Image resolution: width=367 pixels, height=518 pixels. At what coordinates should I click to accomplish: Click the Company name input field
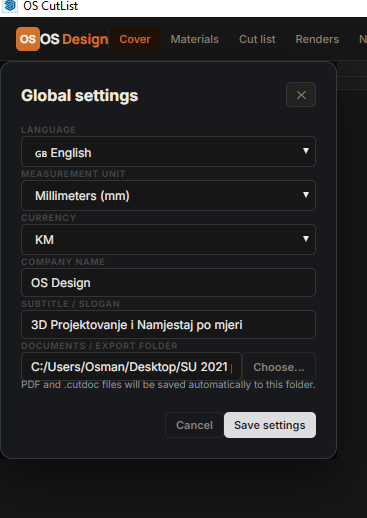[x=168, y=283]
